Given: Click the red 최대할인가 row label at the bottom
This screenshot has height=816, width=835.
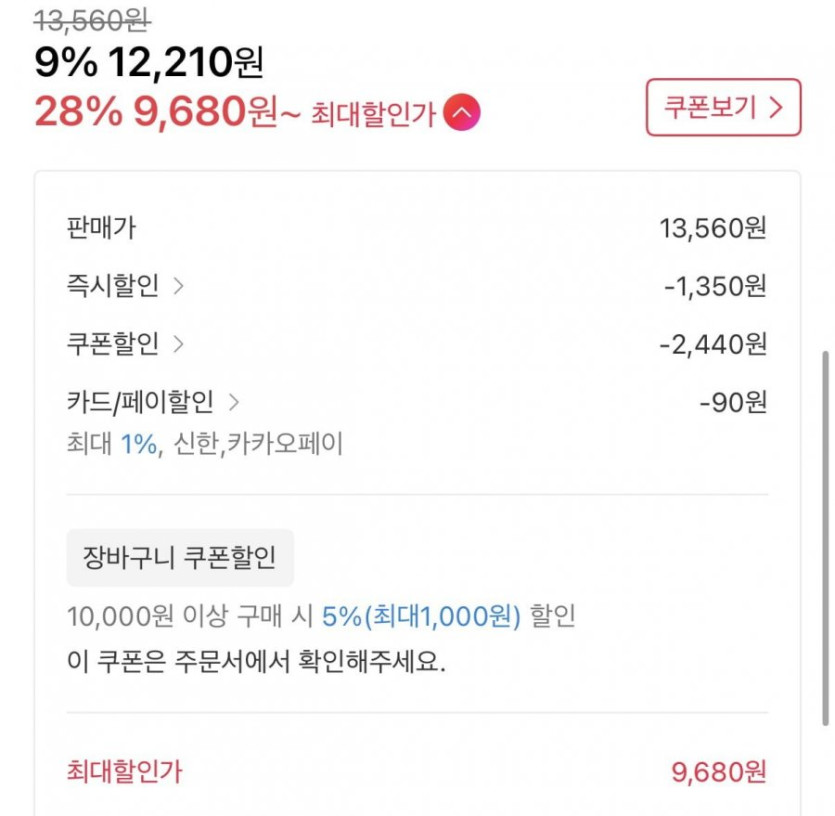Looking at the screenshot, I should pyautogui.click(x=125, y=771).
